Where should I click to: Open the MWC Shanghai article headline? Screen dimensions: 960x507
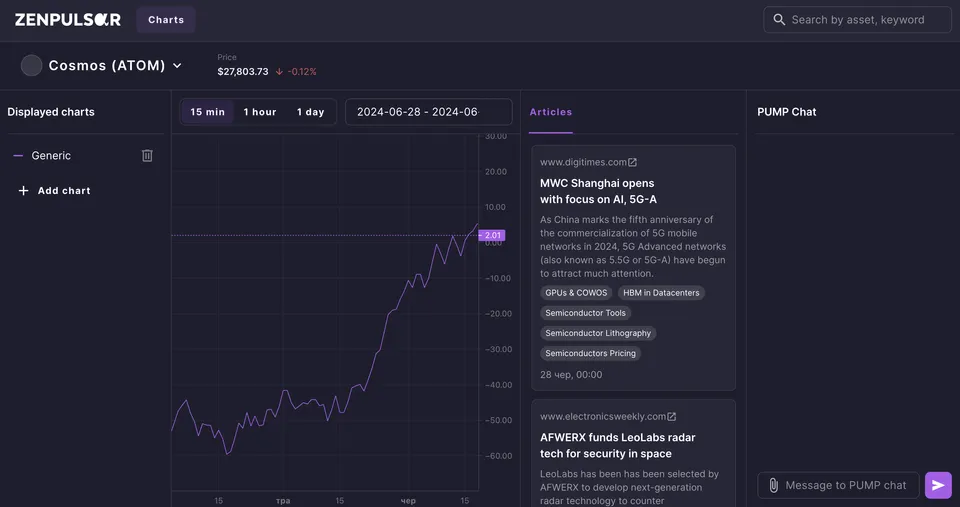click(598, 191)
